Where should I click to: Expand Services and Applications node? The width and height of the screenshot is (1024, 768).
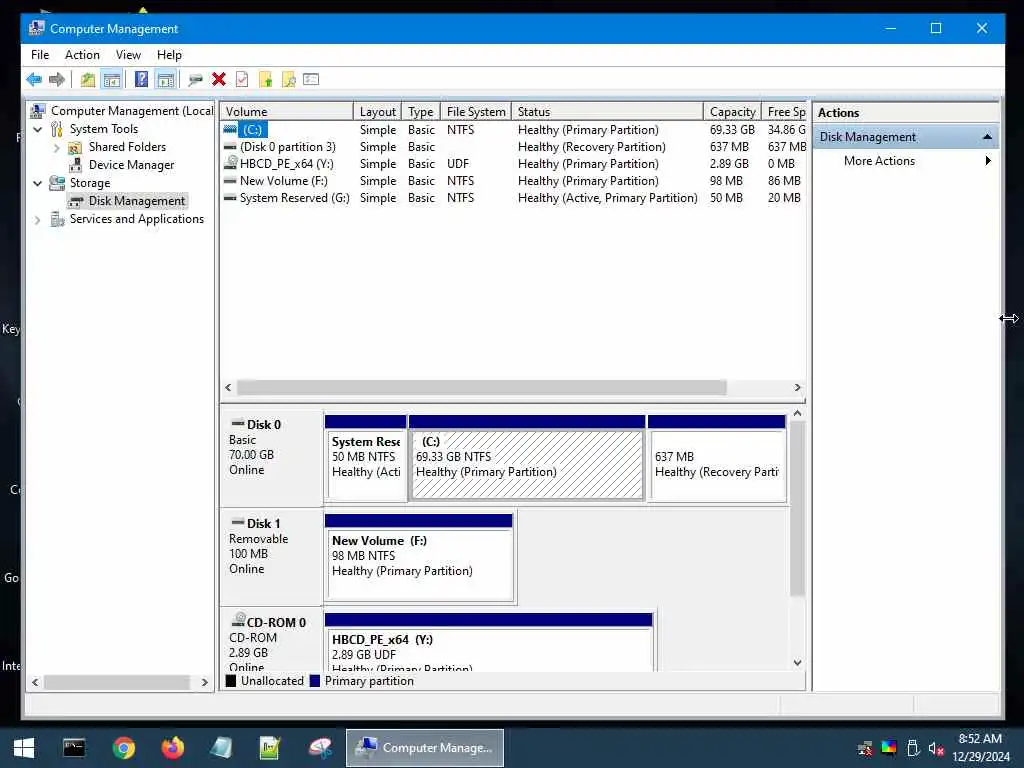coord(38,220)
